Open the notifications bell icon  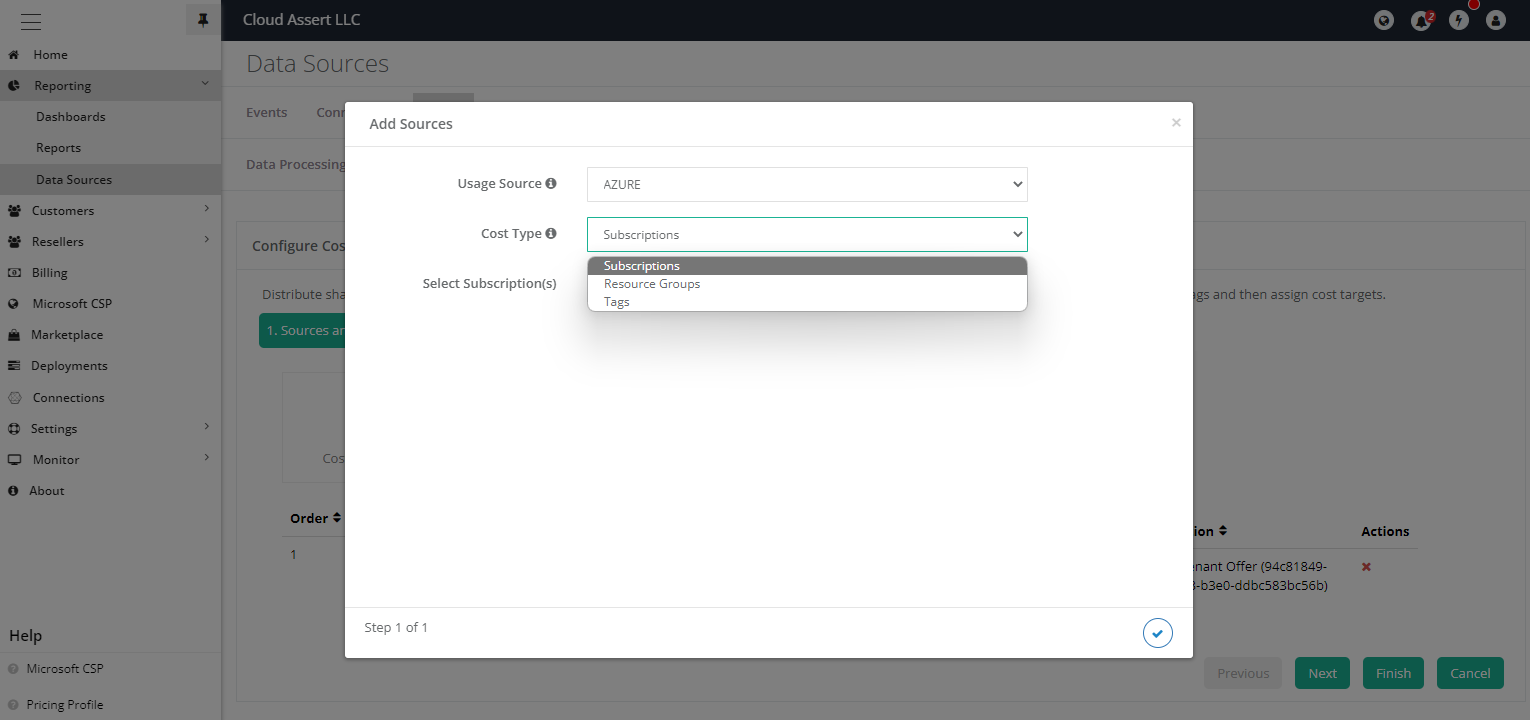[1420, 20]
